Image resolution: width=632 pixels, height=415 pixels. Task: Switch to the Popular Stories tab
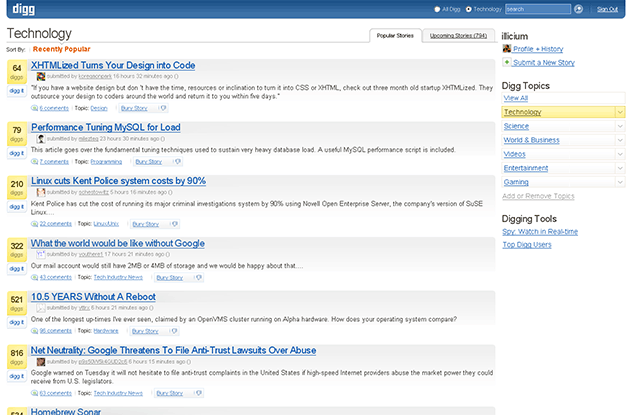pos(395,35)
